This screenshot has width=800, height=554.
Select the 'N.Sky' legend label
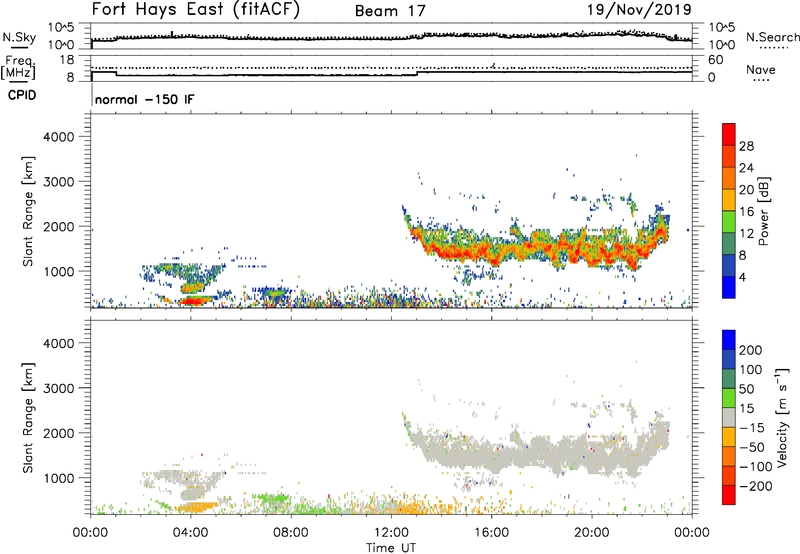coord(19,37)
